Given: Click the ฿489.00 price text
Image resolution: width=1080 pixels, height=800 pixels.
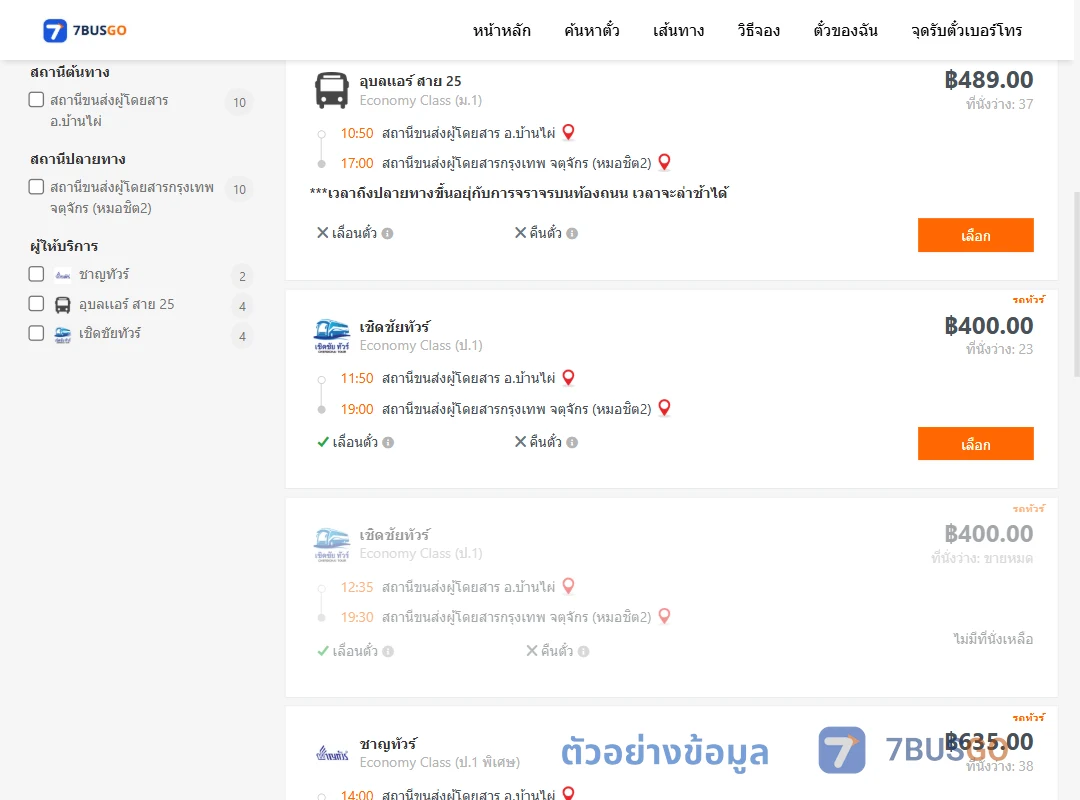Looking at the screenshot, I should click(x=988, y=79).
